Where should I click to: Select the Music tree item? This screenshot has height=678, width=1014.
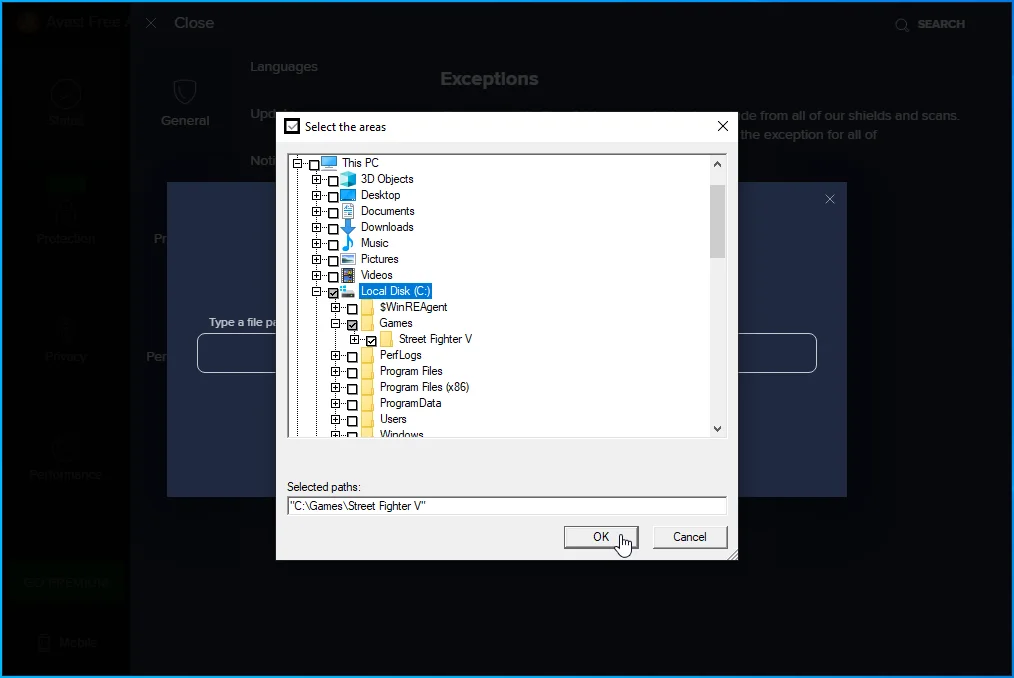coord(374,243)
